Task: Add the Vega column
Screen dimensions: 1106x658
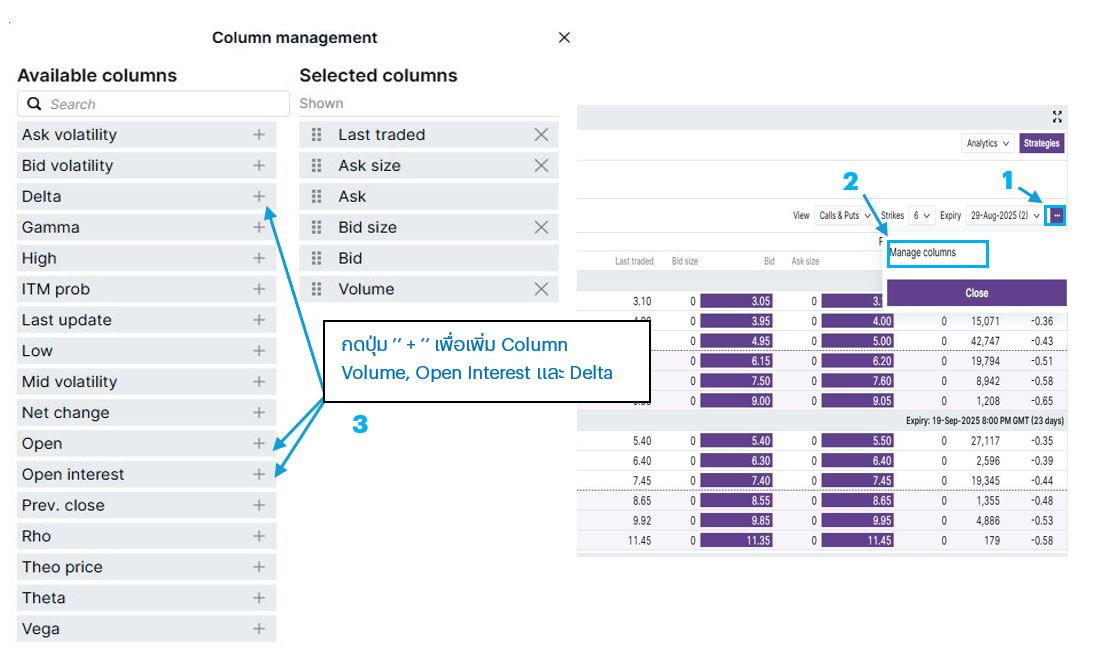Action: pyautogui.click(x=259, y=629)
